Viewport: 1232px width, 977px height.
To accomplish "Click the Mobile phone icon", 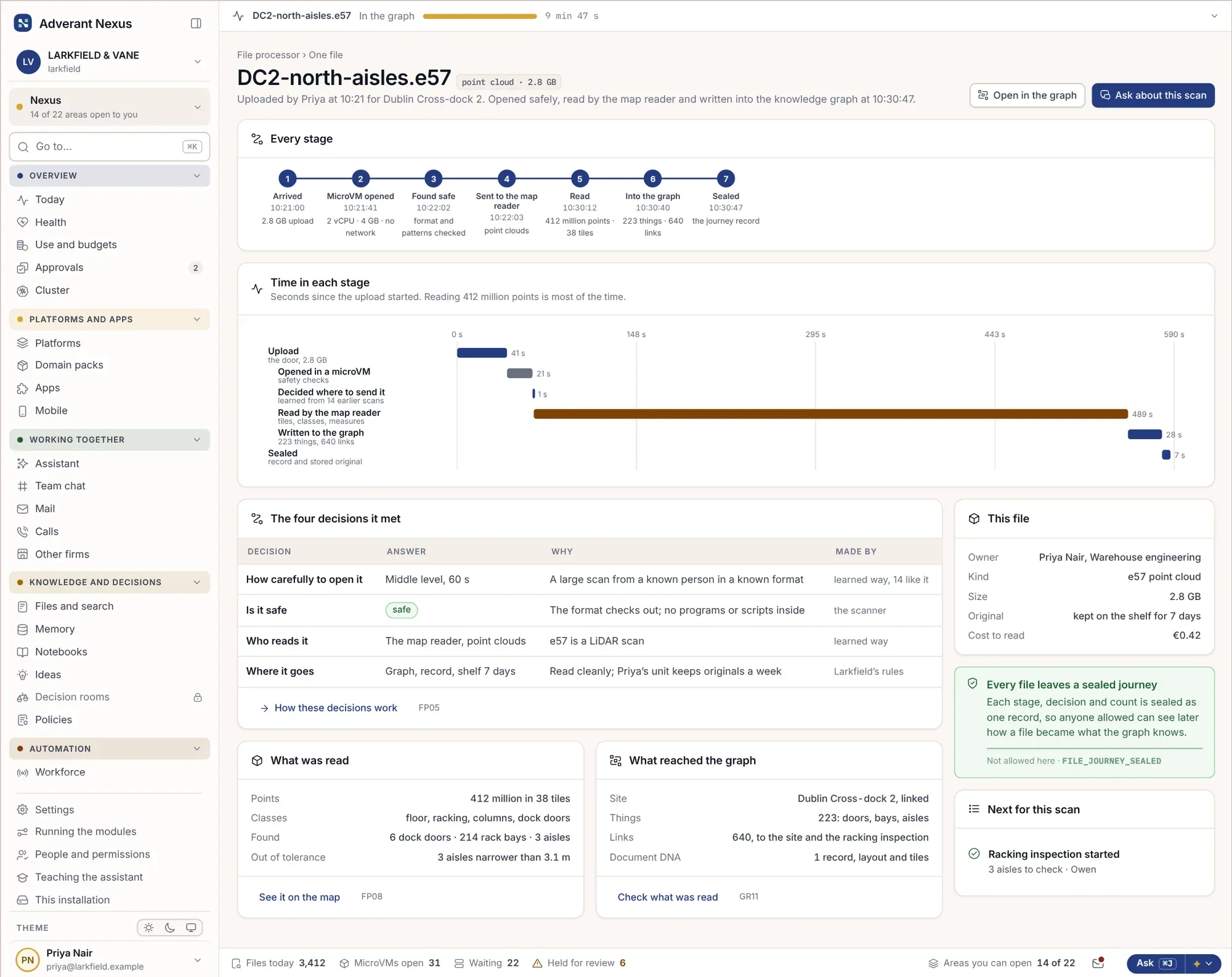I will click(x=23, y=411).
